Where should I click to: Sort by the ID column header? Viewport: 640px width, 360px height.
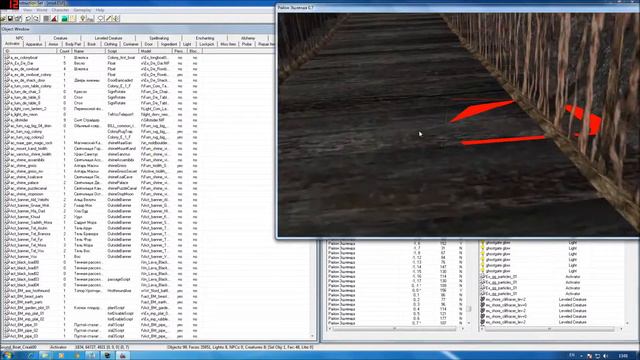(x=30, y=51)
